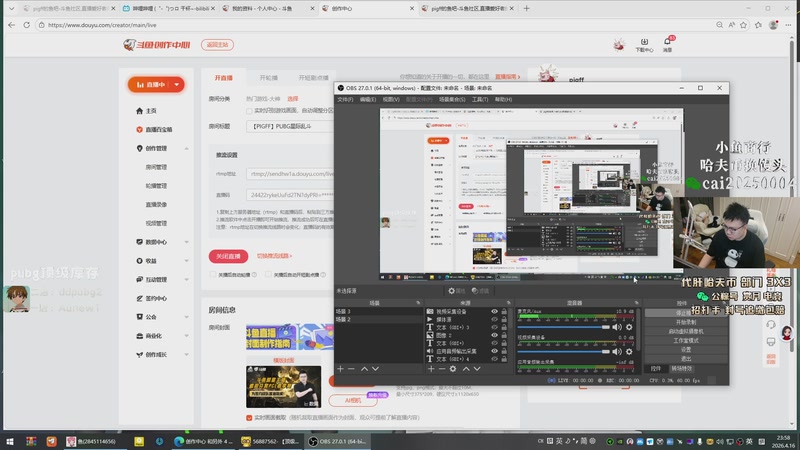Open browser tab list chevron
Image resolution: width=800 pixels, height=450 pixels.
point(11,8)
